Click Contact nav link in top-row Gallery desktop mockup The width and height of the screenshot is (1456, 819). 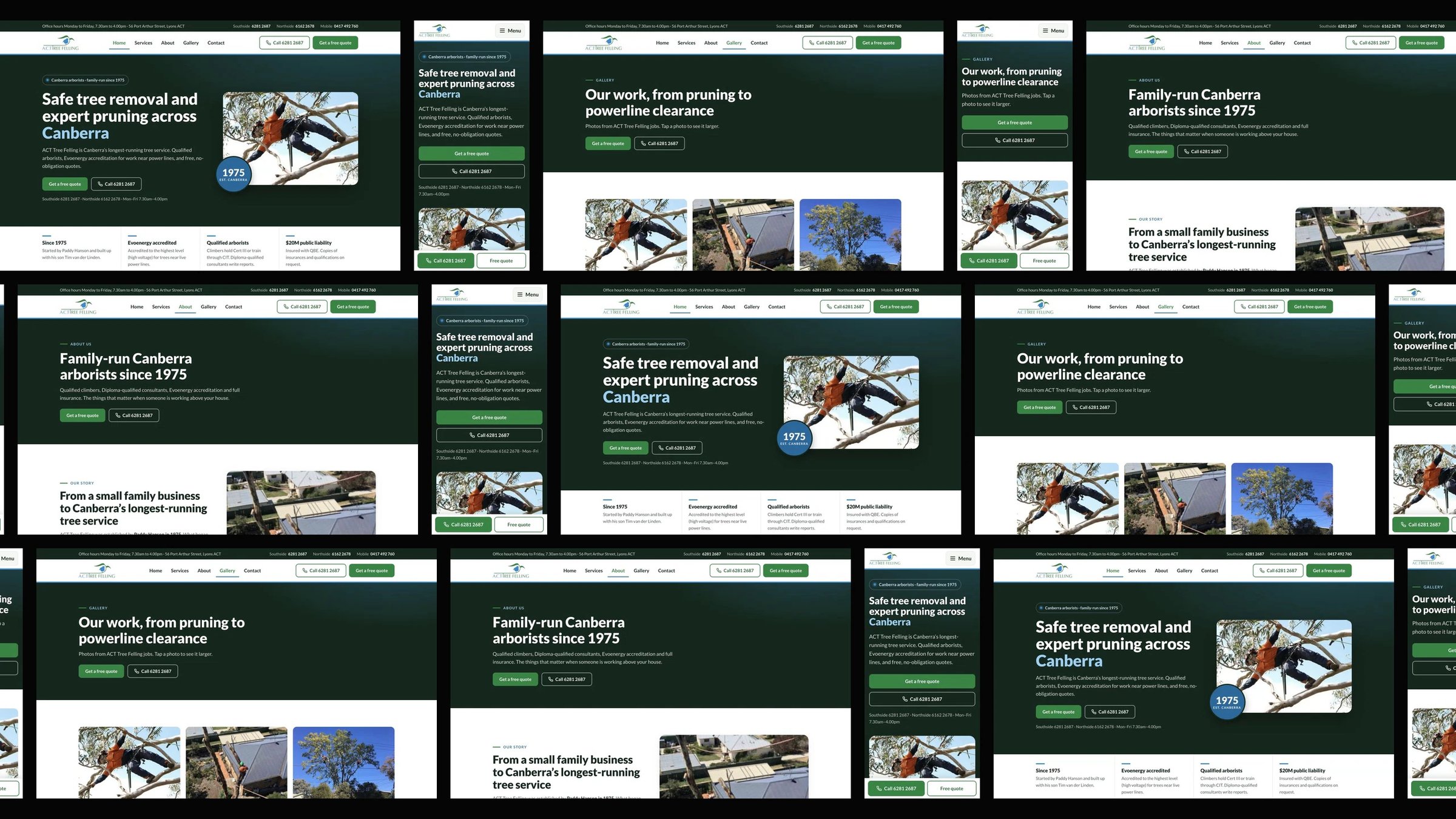(759, 43)
